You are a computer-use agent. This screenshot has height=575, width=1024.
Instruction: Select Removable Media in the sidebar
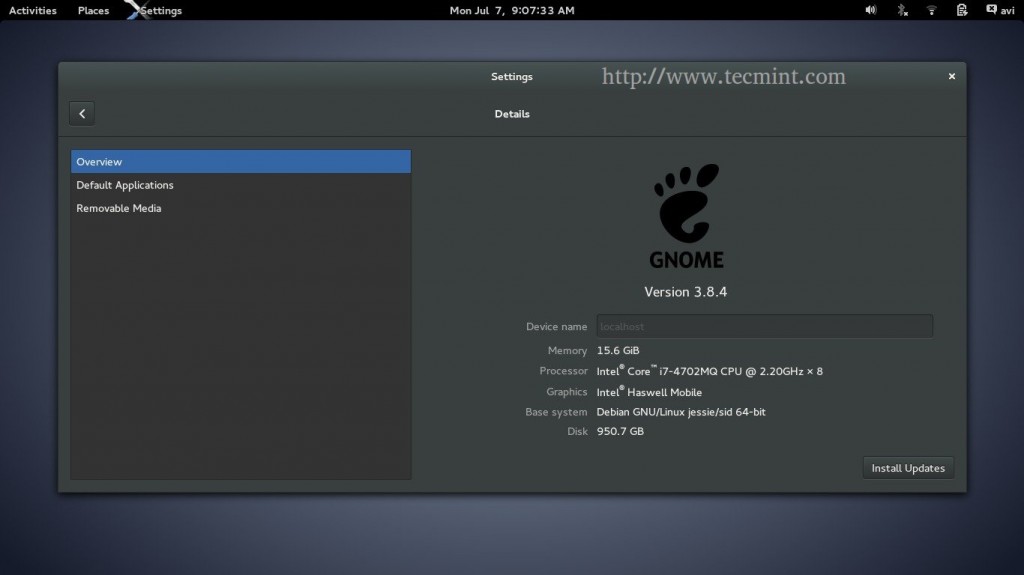tap(119, 208)
